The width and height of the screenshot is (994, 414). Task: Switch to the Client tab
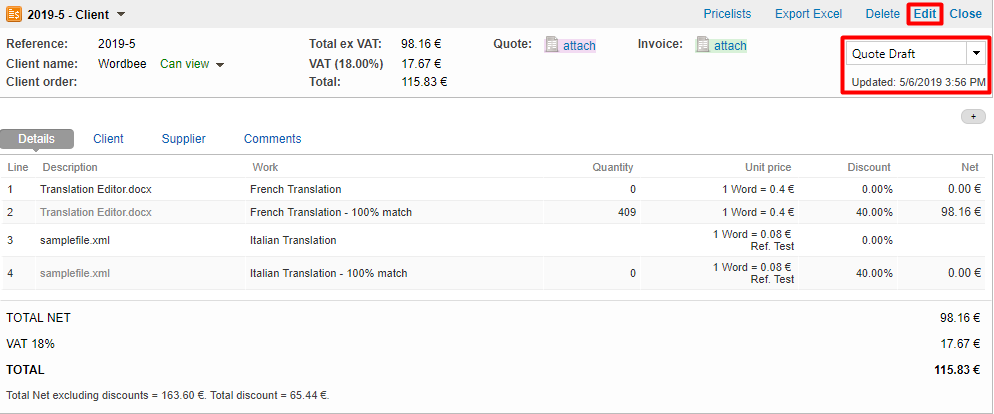[x=108, y=139]
